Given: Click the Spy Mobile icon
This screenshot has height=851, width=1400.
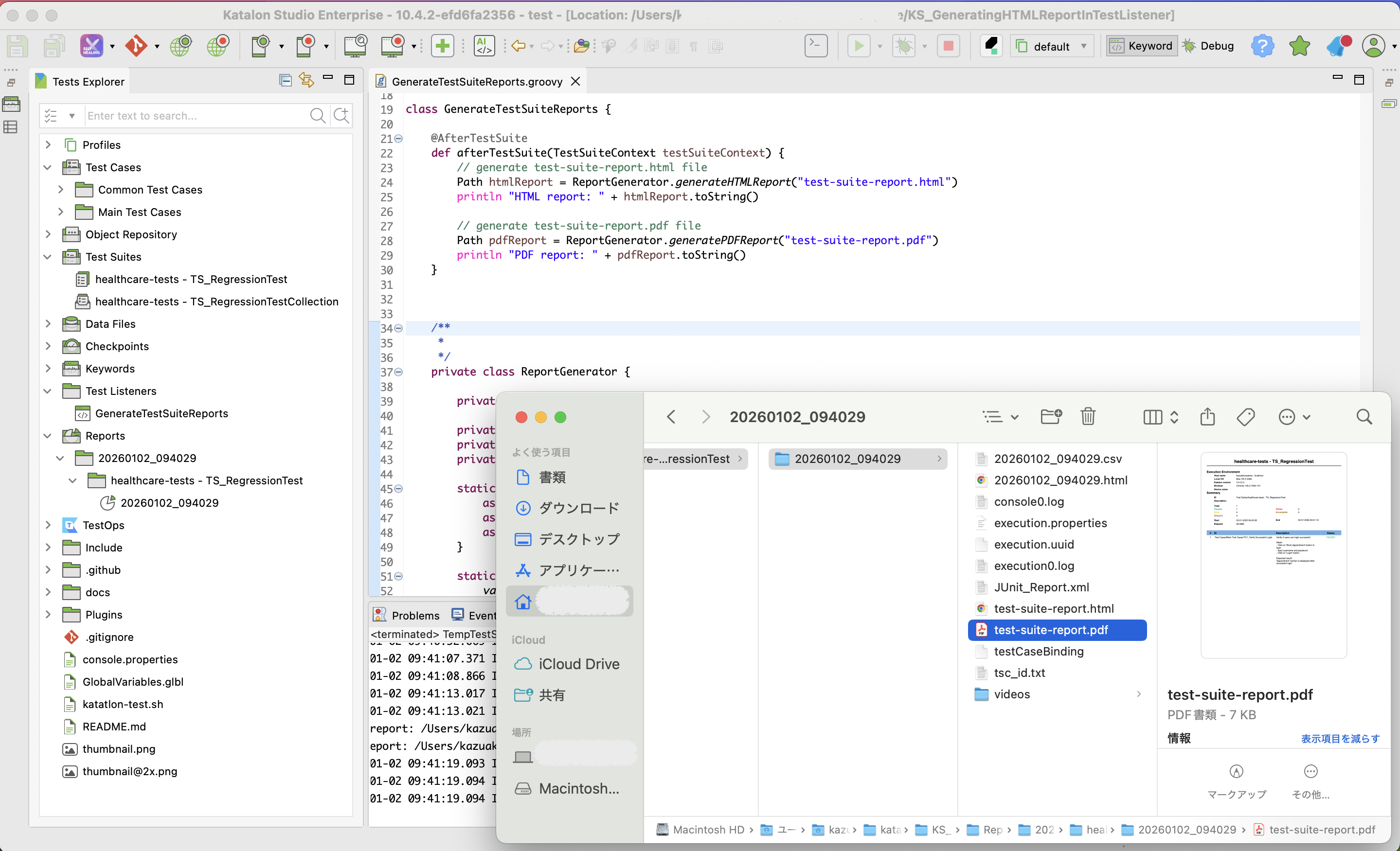Looking at the screenshot, I should [x=260, y=45].
